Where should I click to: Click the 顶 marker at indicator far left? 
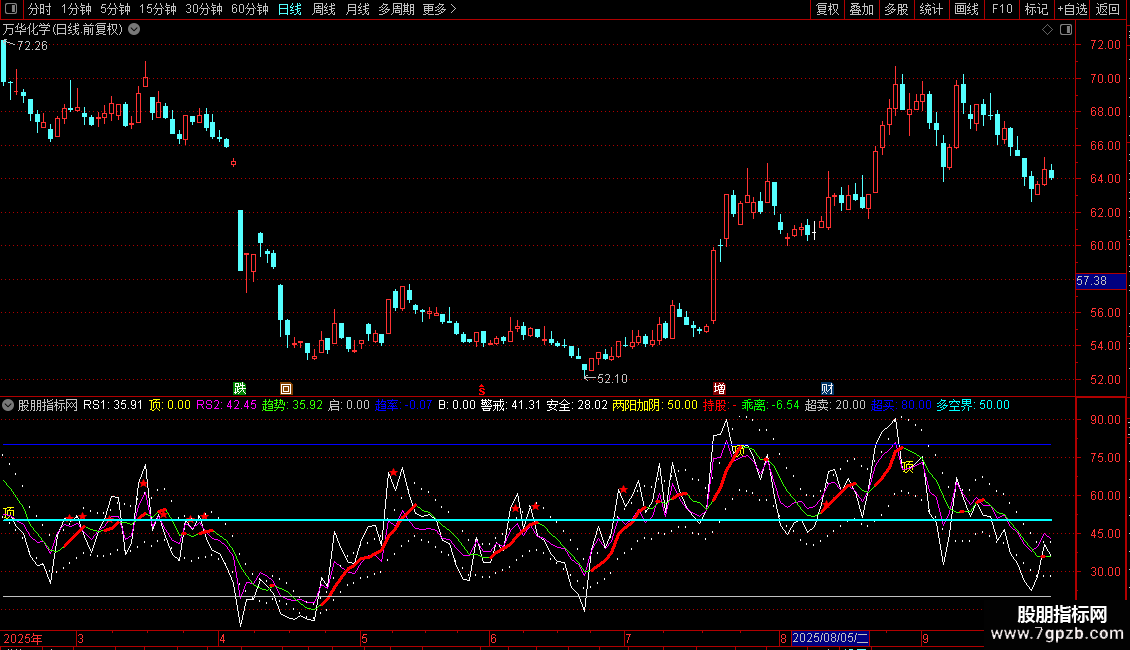(9, 512)
